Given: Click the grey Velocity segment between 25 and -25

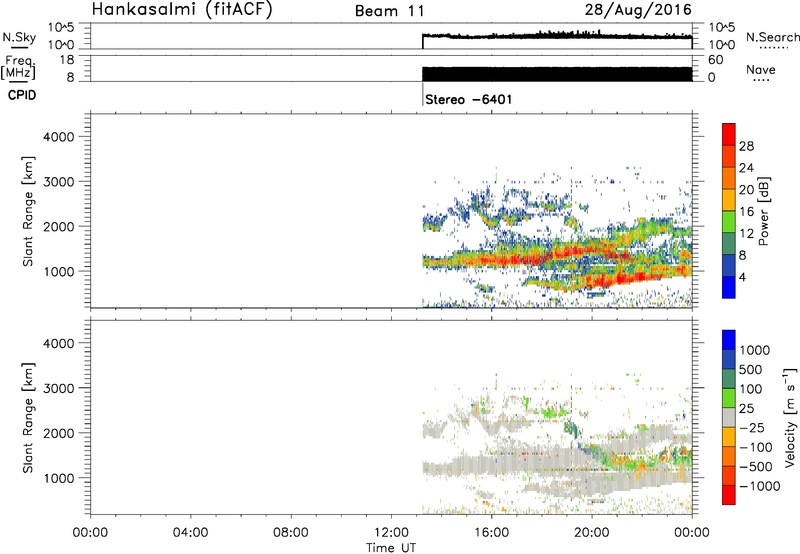Looking at the screenshot, I should point(729,417).
